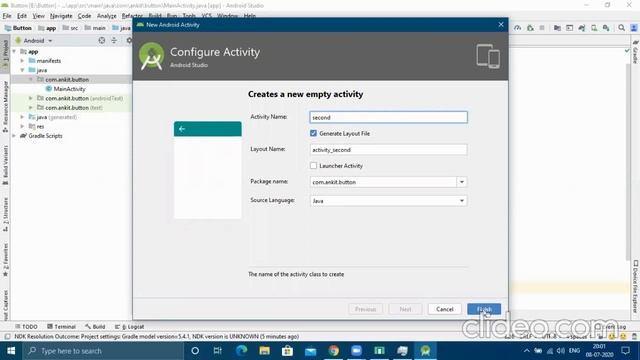Select the highlighted com.ankit.button package
The image size is (640, 360).
pyautogui.click(x=67, y=80)
